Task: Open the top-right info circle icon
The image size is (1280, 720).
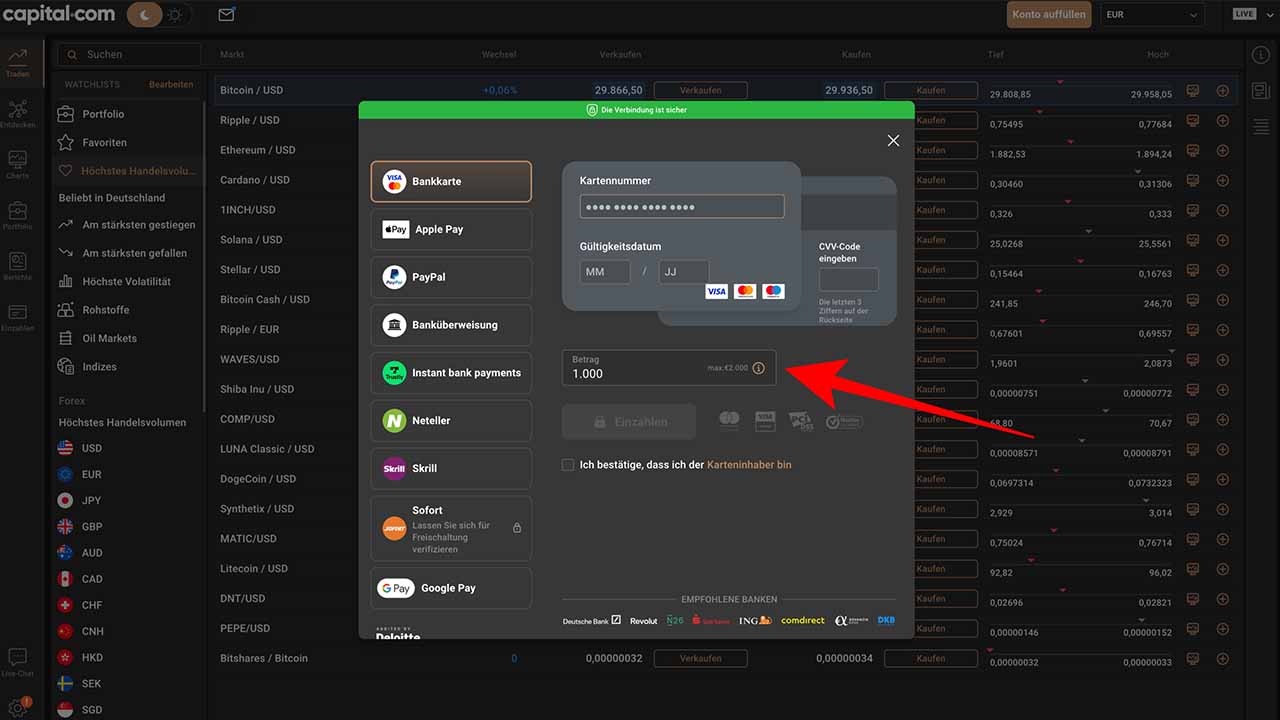Action: point(1263,53)
